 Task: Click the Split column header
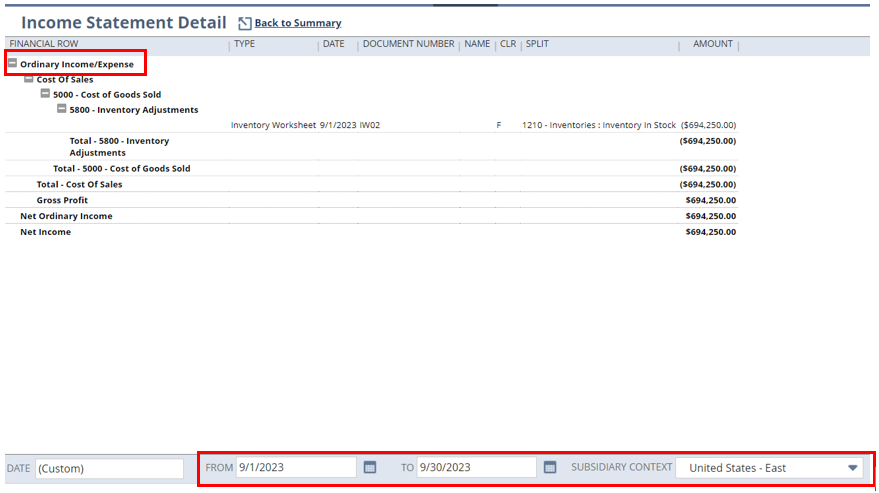pyautogui.click(x=537, y=44)
